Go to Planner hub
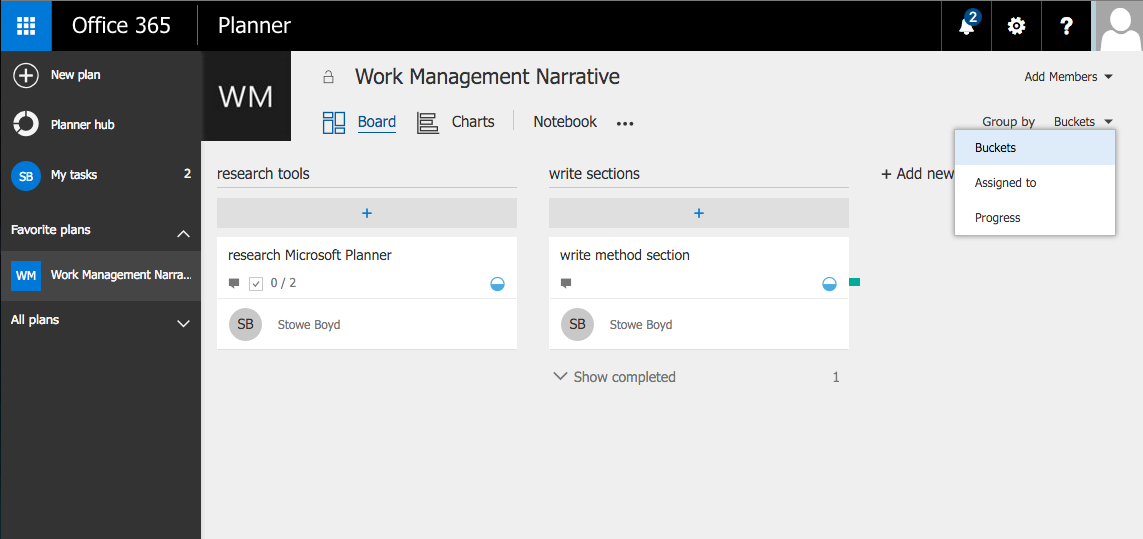The image size is (1143, 539). [82, 125]
